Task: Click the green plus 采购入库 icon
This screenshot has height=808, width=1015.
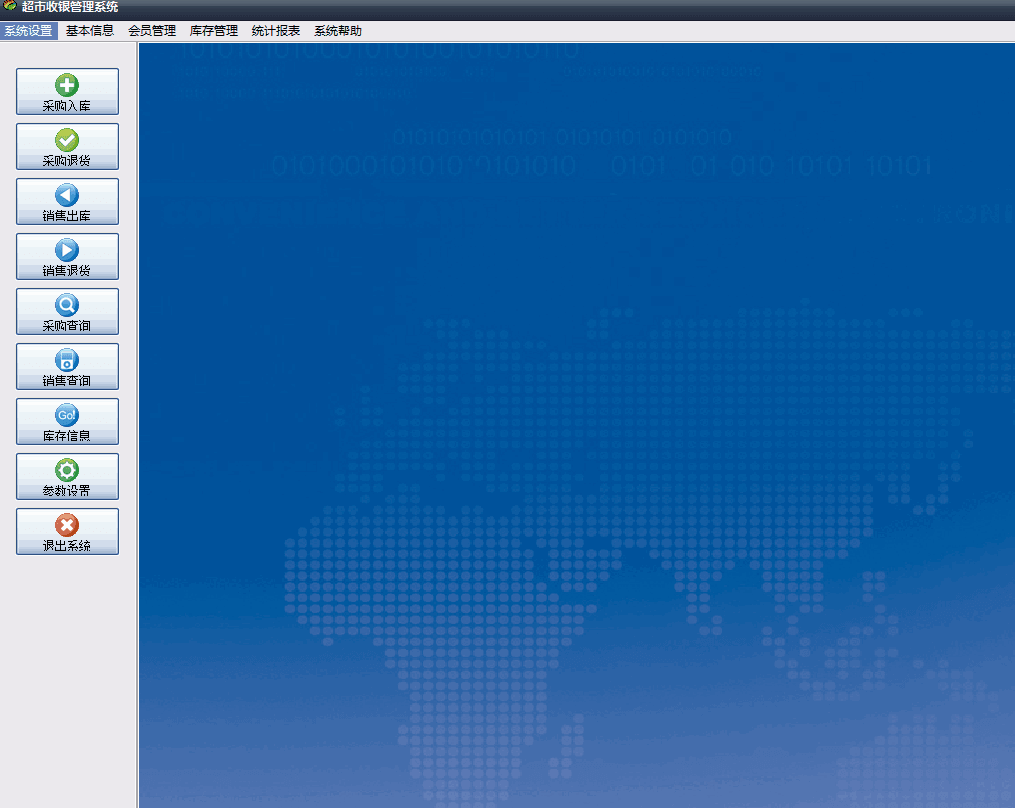Action: tap(67, 86)
